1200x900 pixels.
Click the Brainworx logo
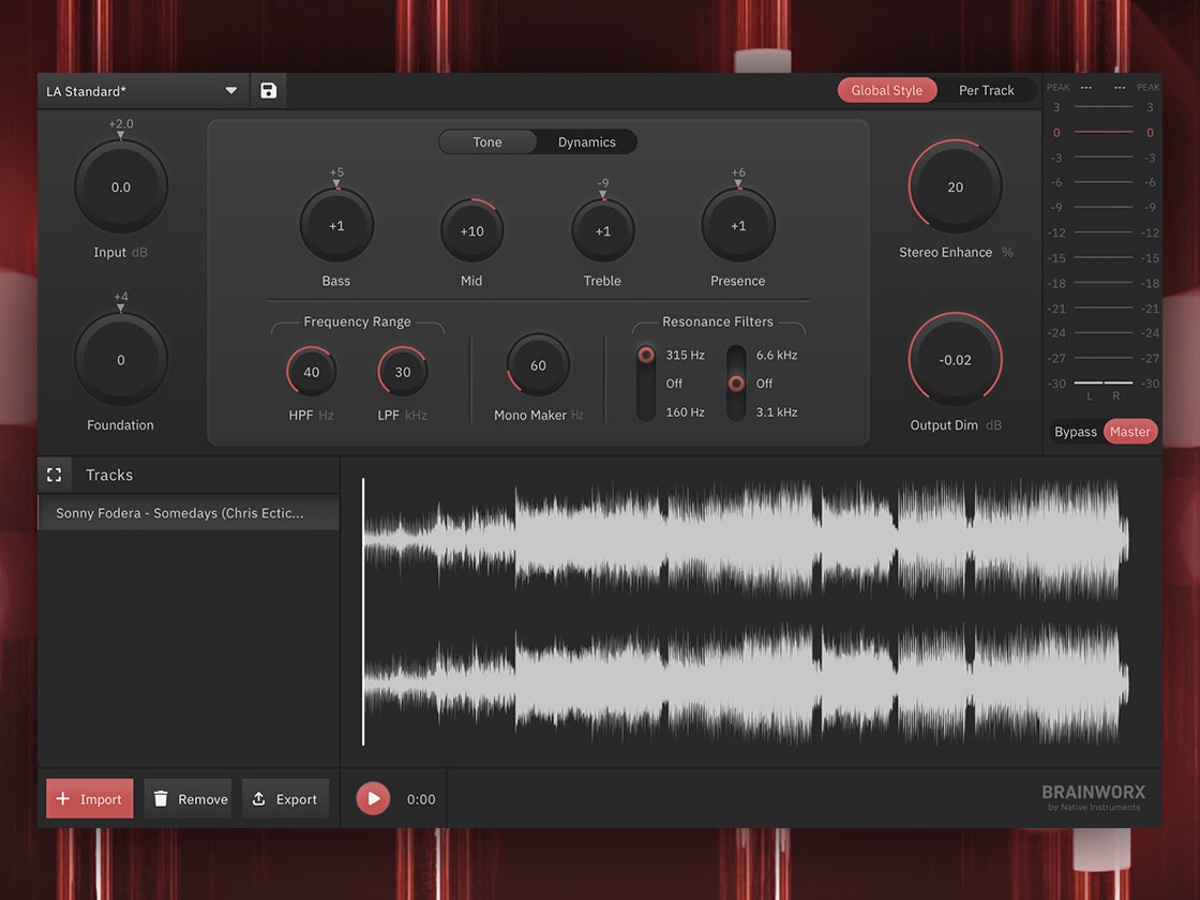coord(1092,796)
